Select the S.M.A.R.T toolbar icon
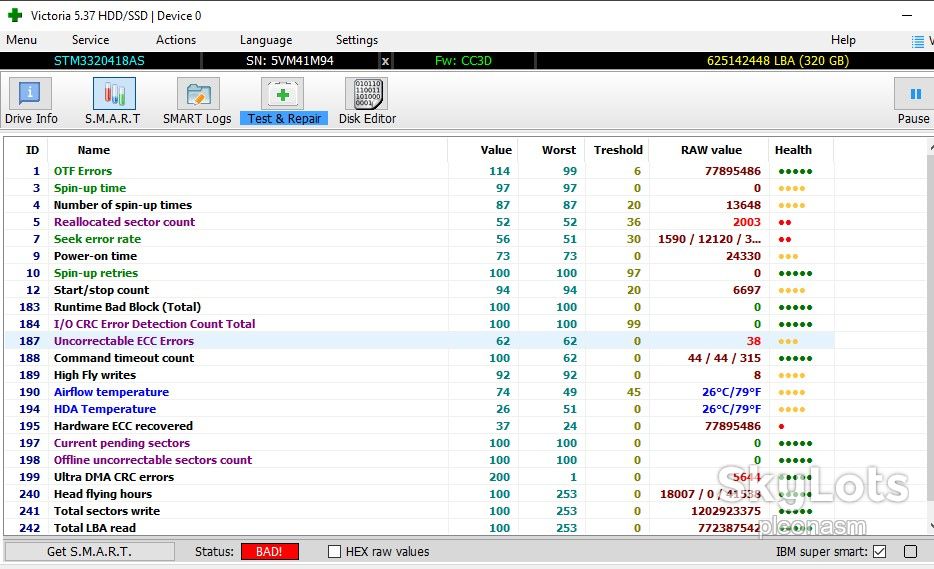 114,94
